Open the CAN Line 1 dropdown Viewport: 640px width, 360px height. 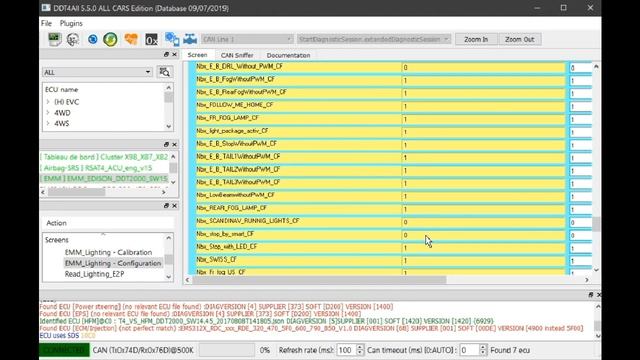point(247,39)
